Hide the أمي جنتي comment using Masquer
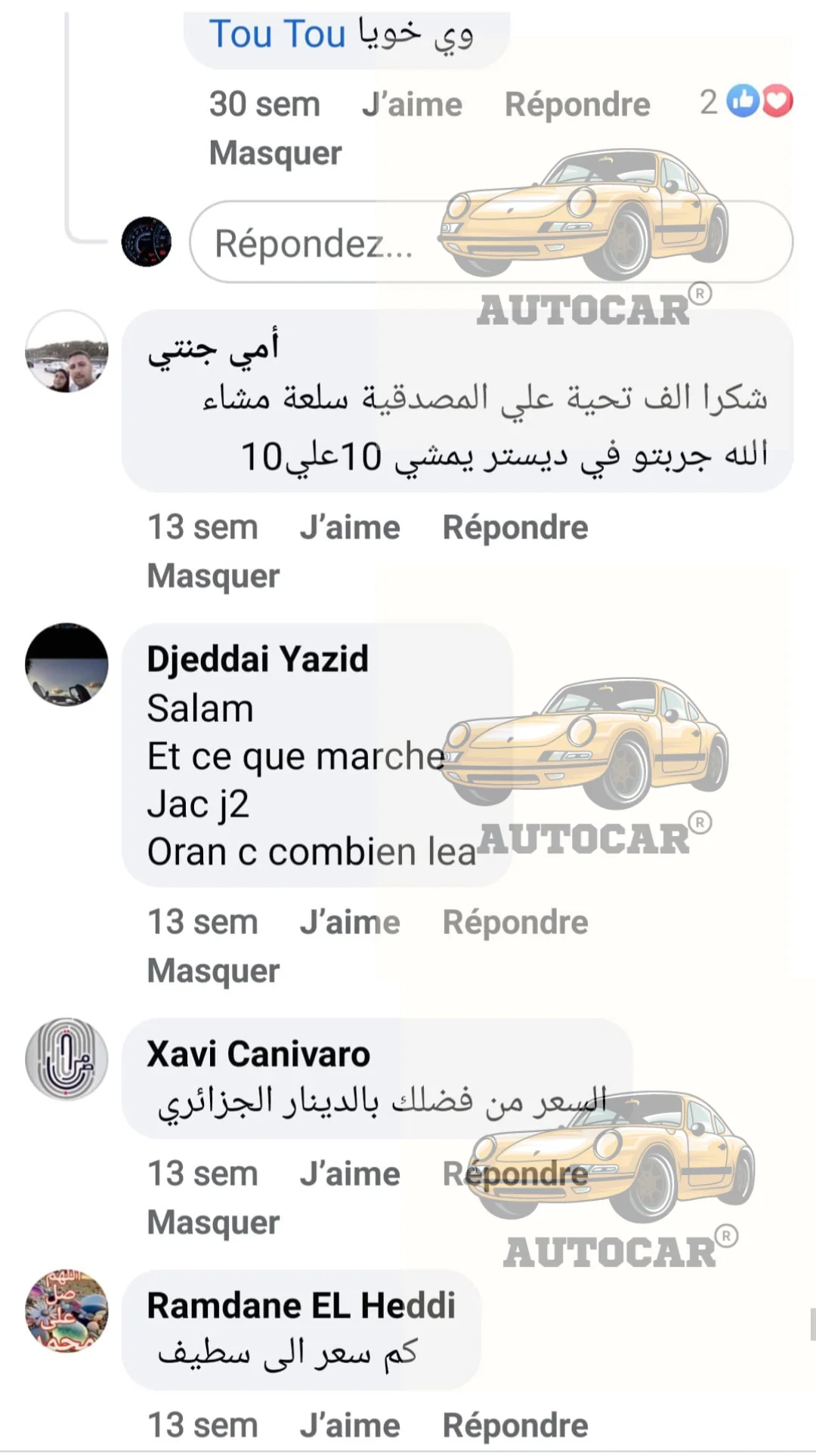This screenshot has height=1456, width=816. pyautogui.click(x=213, y=575)
